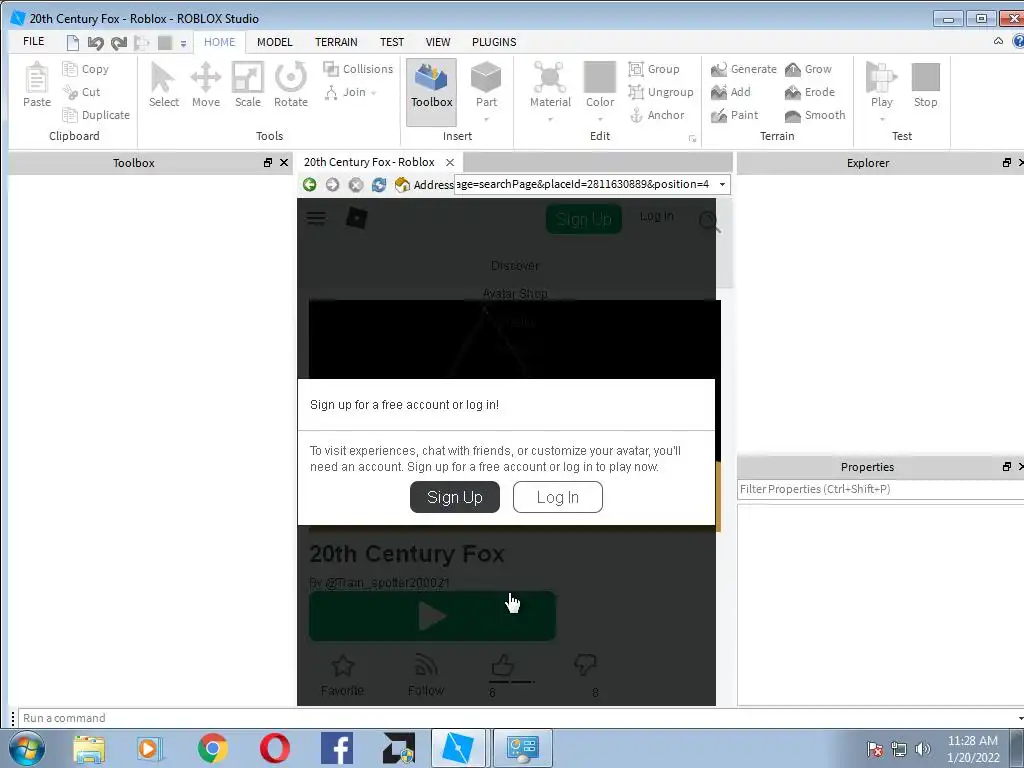Click the Copy button in Clipboard group
The image size is (1024, 768).
[x=86, y=69]
